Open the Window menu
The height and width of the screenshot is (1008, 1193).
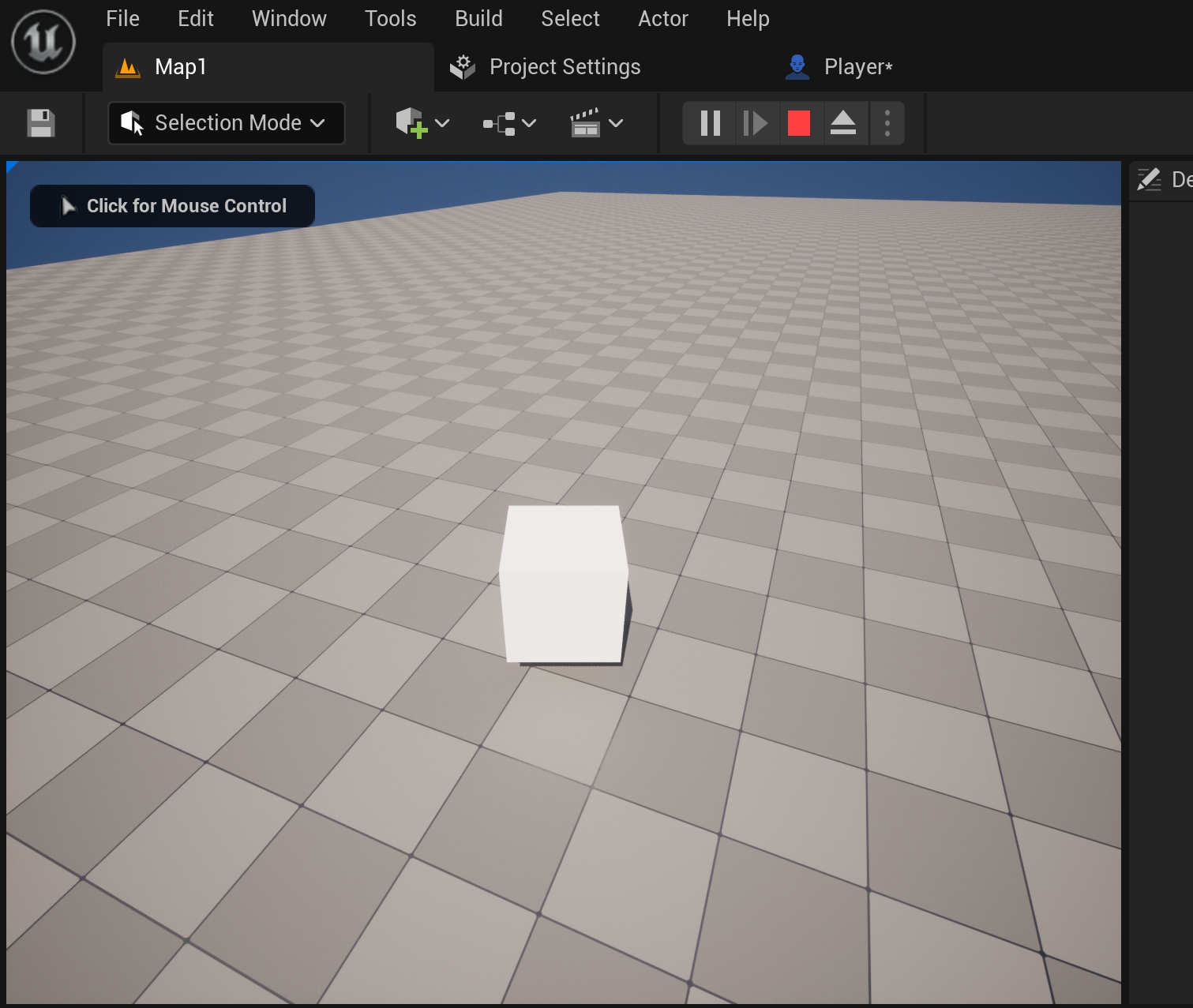click(289, 18)
